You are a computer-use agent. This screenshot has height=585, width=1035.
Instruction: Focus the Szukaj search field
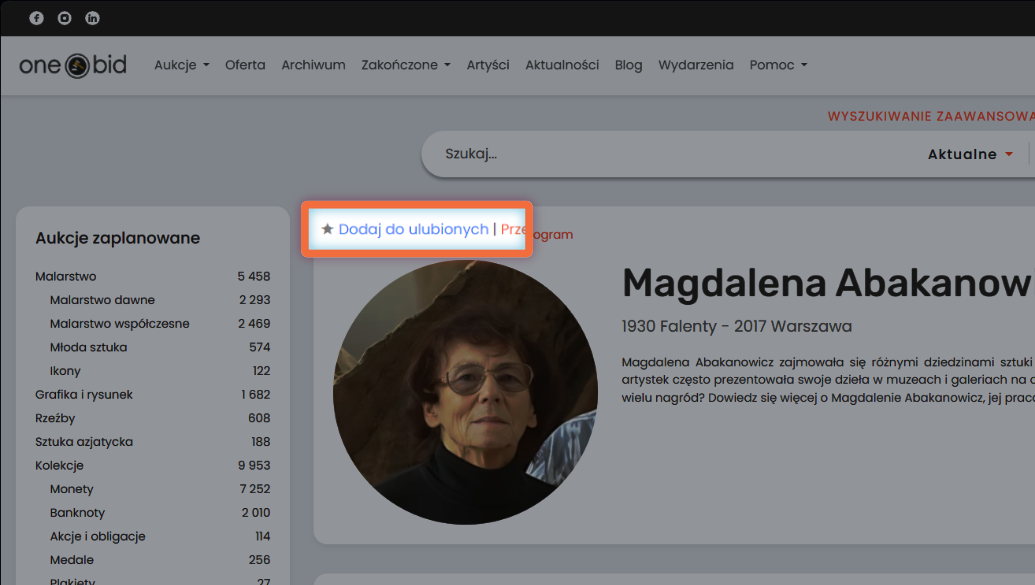click(673, 154)
